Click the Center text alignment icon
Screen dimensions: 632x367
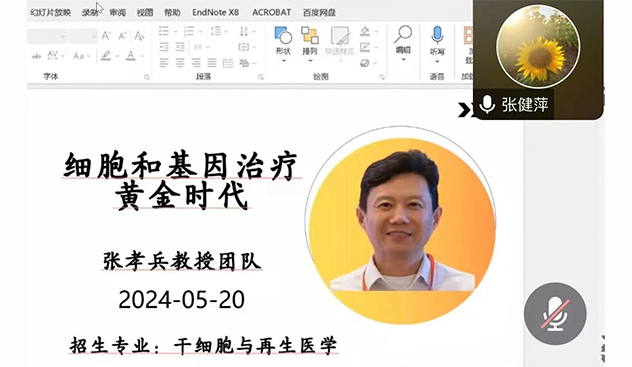[180, 63]
